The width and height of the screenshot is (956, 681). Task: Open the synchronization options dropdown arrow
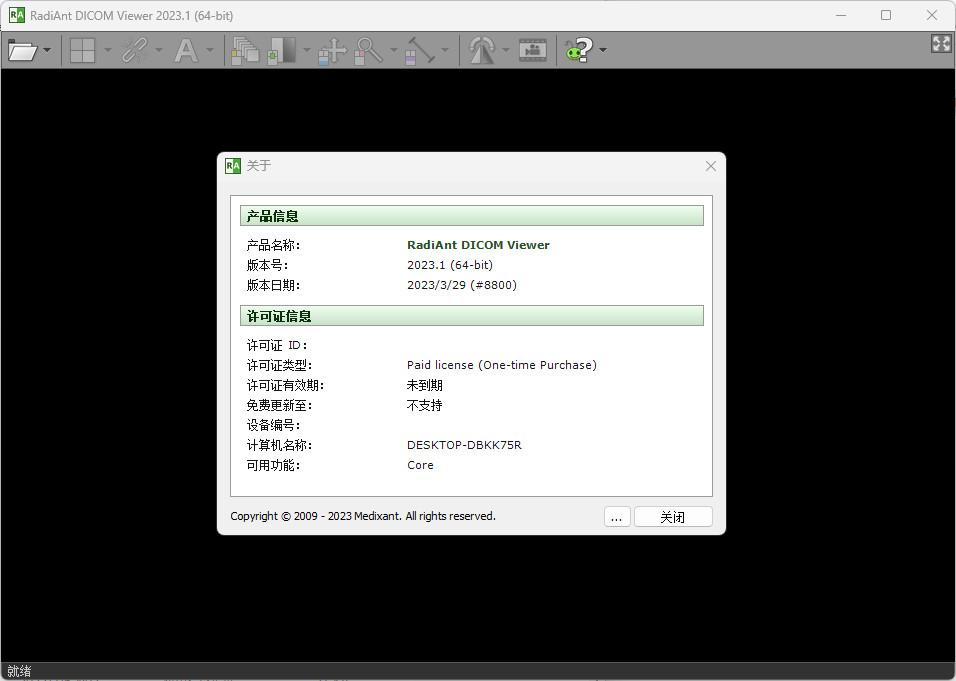(159, 50)
